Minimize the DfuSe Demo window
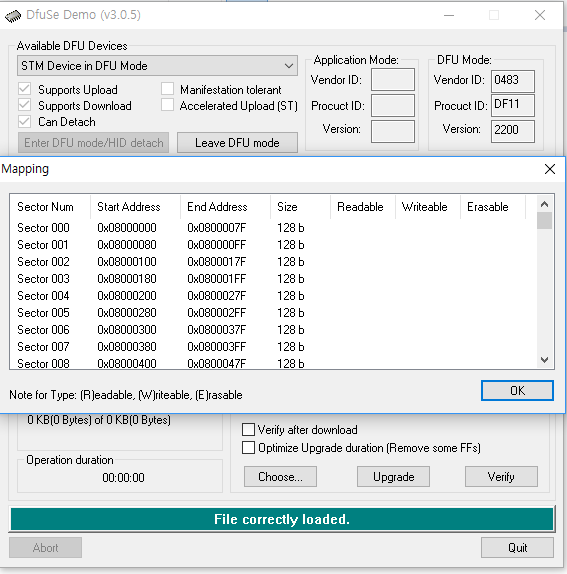This screenshot has height=574, width=567. click(x=449, y=15)
